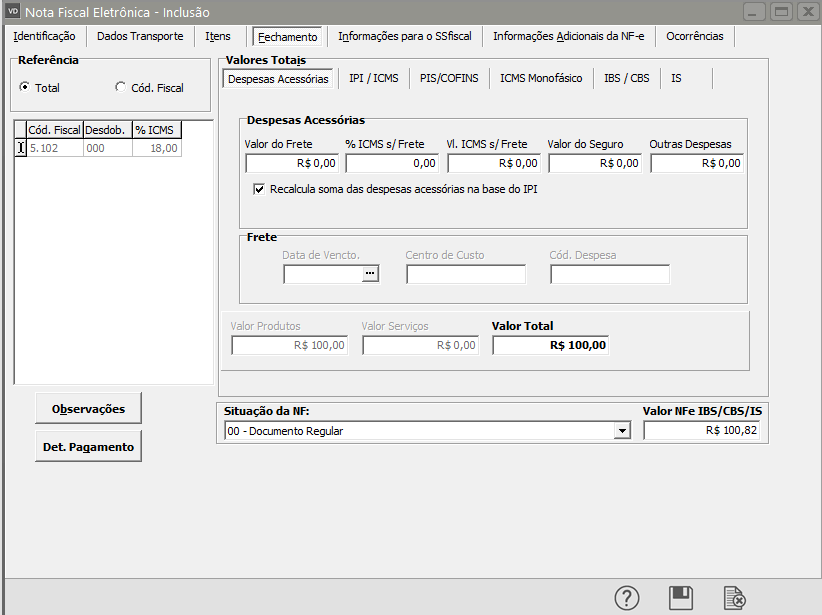Click the cancel document icon

point(735,598)
